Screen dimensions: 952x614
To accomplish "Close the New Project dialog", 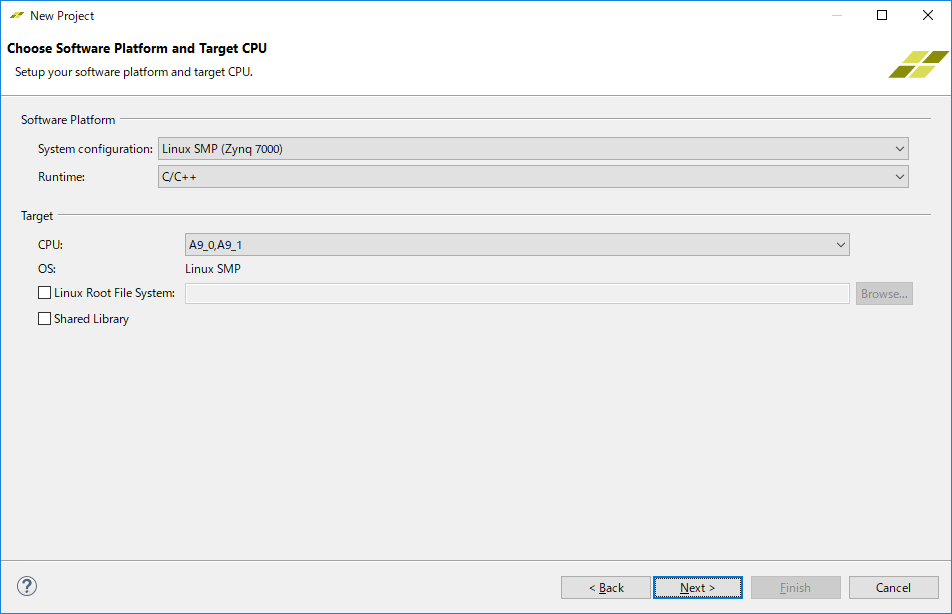I will click(x=927, y=15).
